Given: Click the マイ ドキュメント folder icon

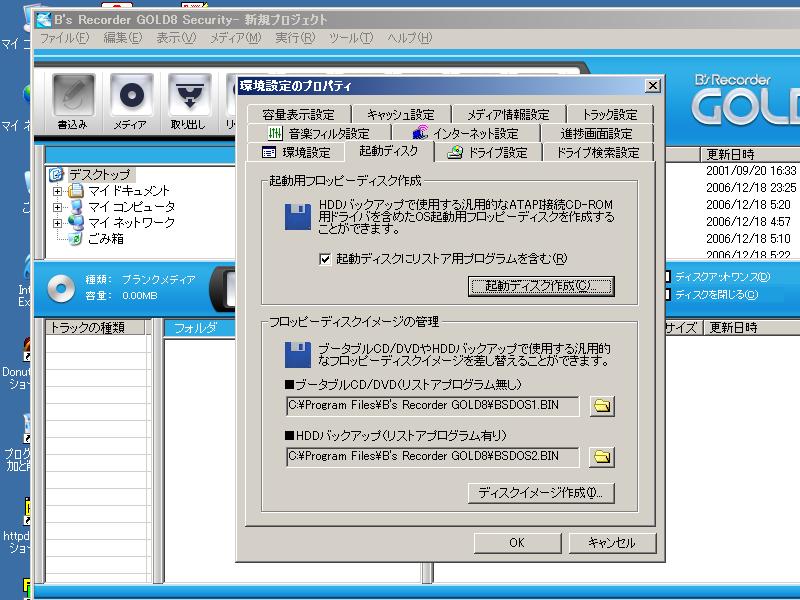Looking at the screenshot, I should pos(76,191).
